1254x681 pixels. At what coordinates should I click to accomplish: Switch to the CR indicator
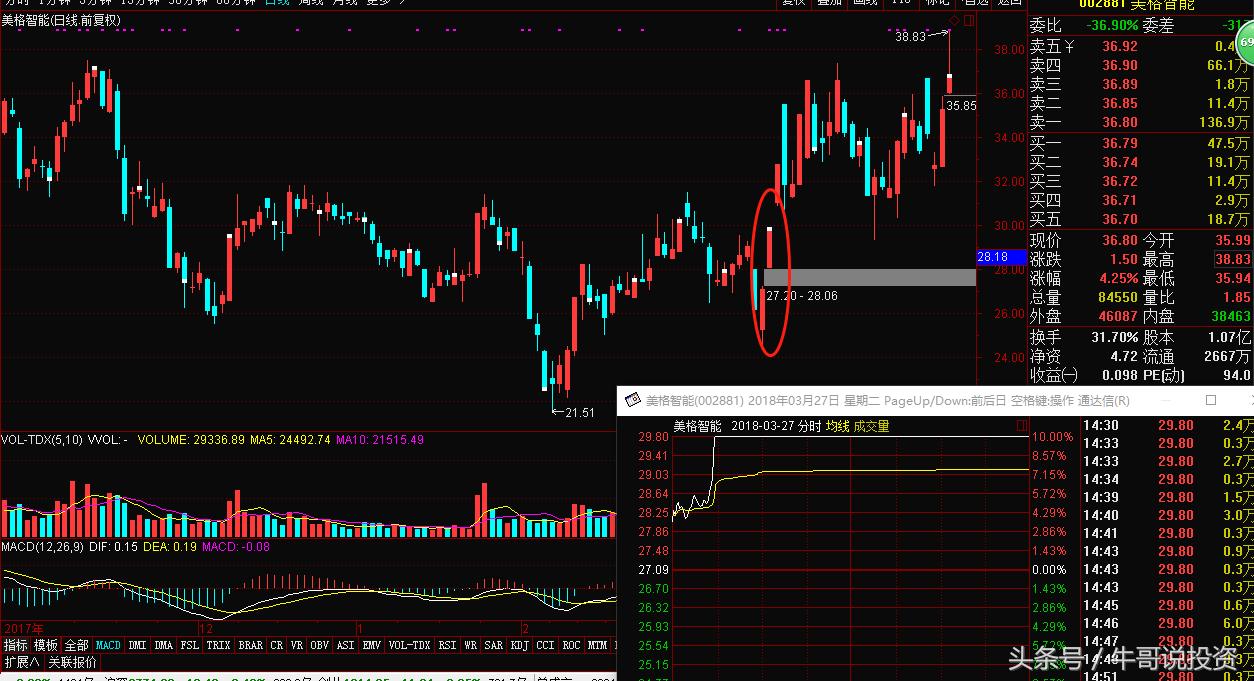(x=277, y=645)
